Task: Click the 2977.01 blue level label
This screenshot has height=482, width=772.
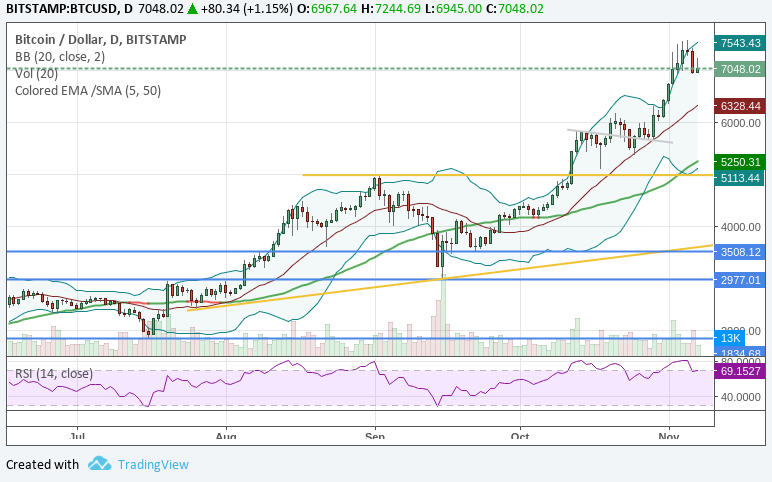Action: click(740, 280)
